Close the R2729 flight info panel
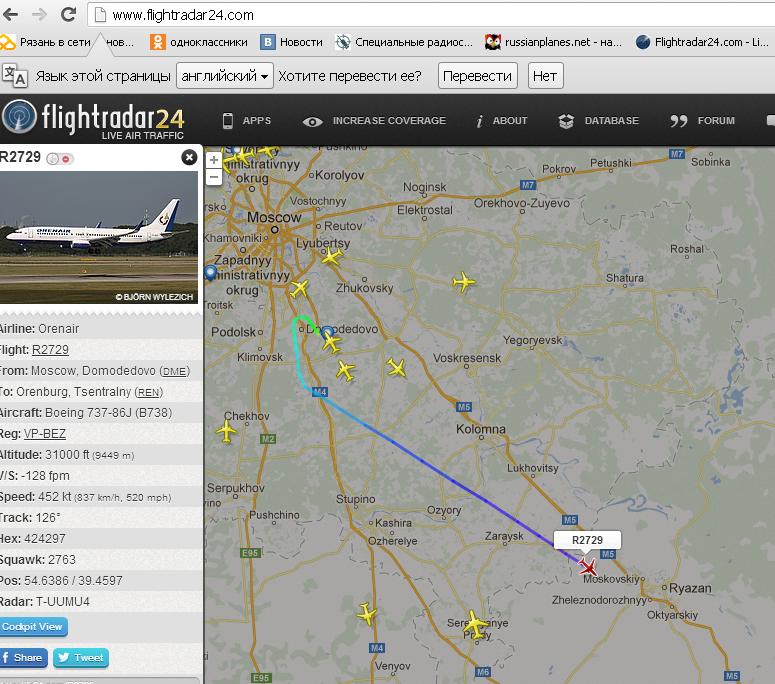The height and width of the screenshot is (684, 775). point(189,157)
